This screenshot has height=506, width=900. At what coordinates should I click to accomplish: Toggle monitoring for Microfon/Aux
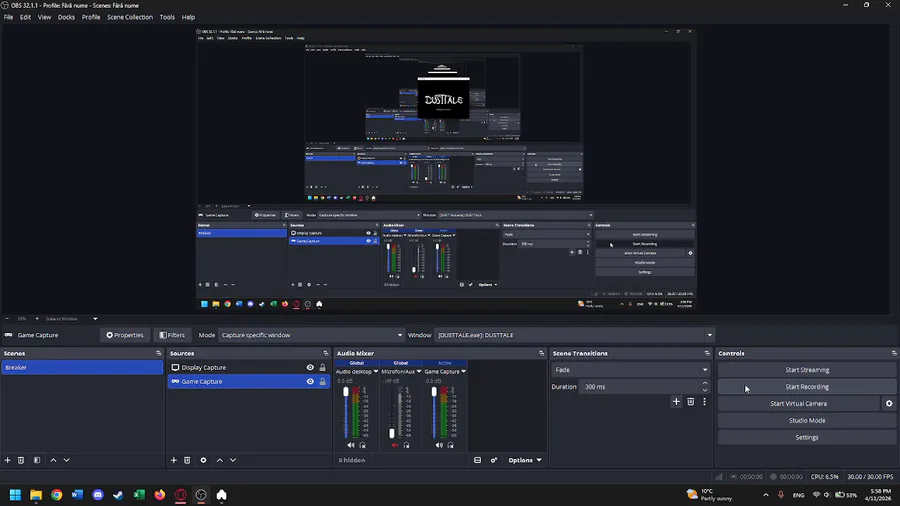(x=406, y=445)
